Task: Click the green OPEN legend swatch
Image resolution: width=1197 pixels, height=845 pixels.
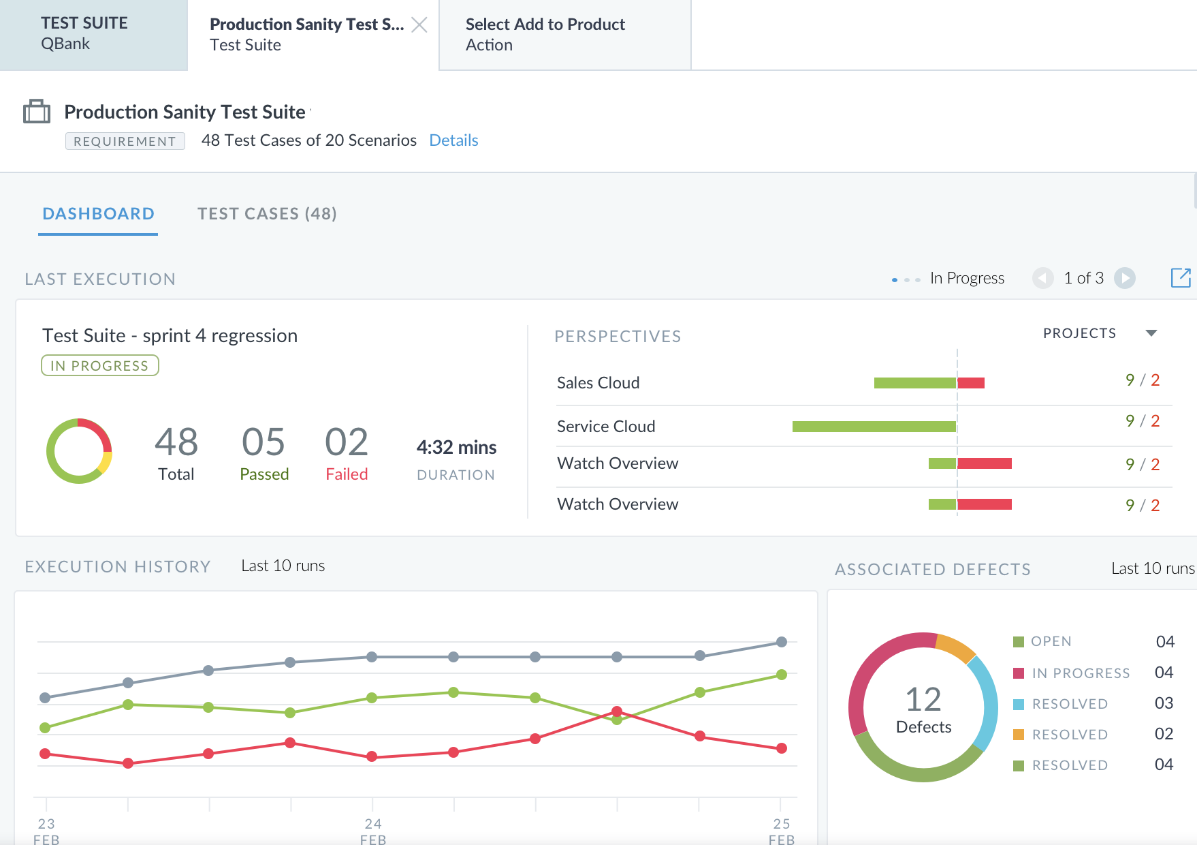Action: (1018, 642)
